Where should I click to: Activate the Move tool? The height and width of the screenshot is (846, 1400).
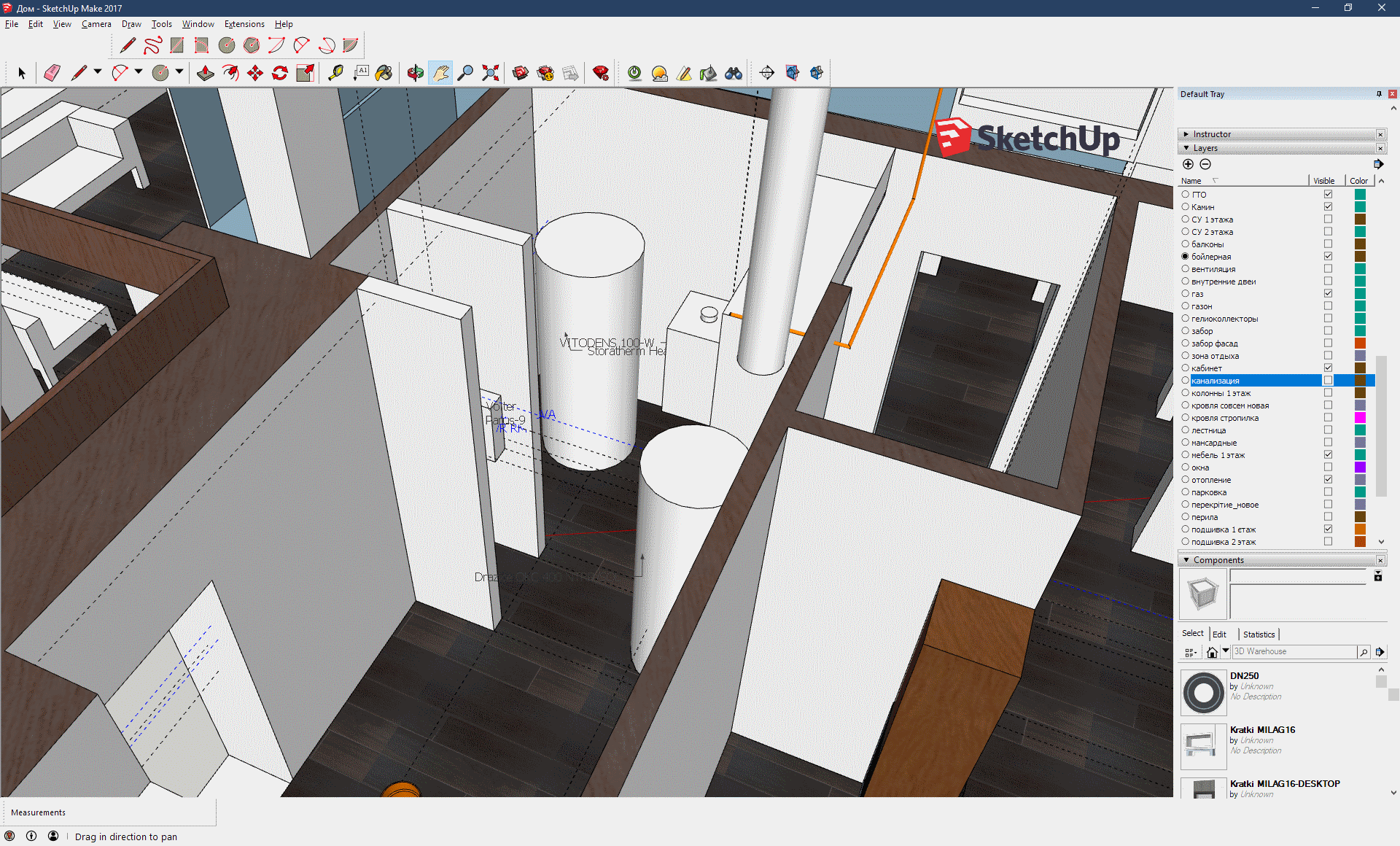[255, 73]
